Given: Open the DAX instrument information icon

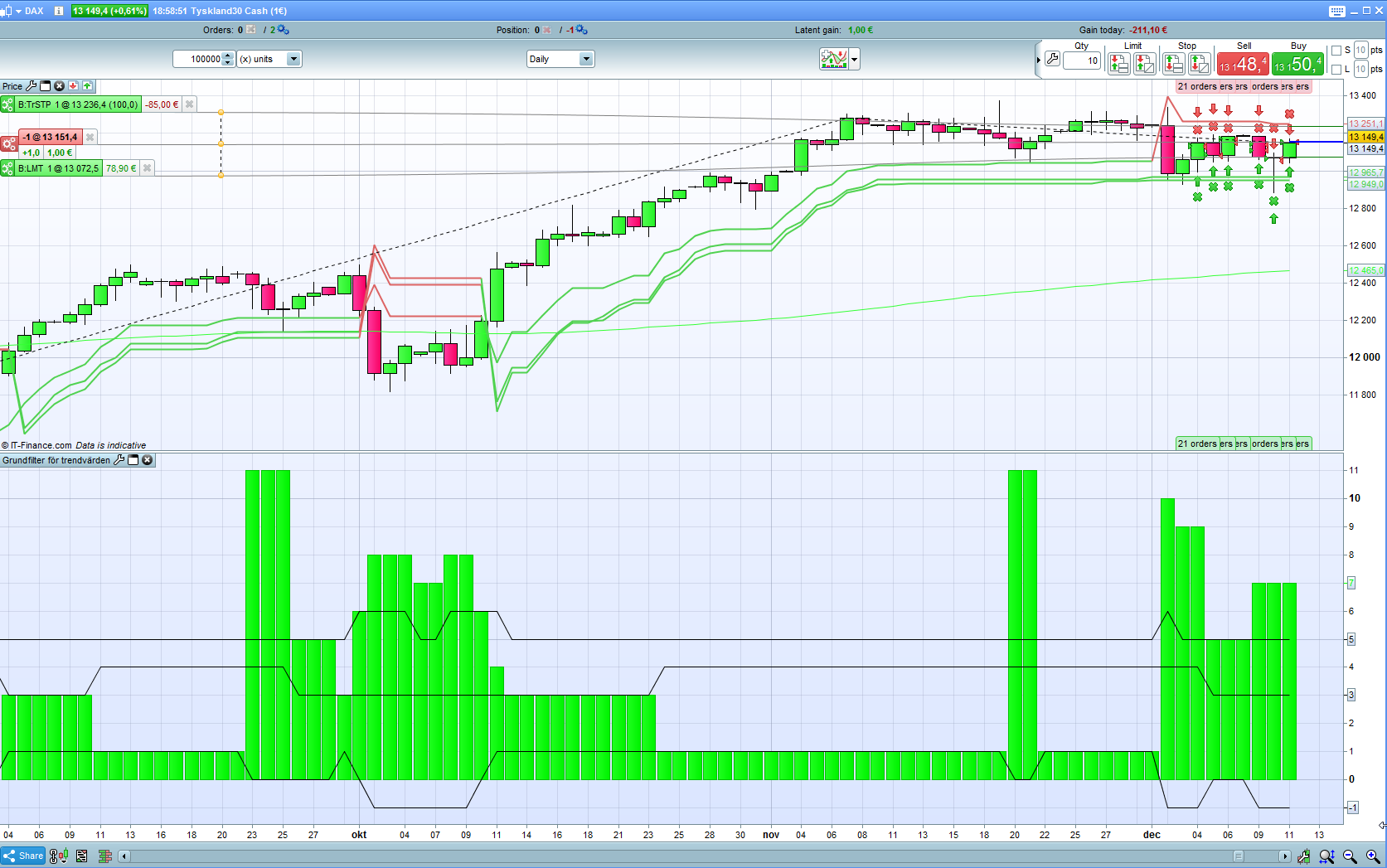Looking at the screenshot, I should 59,11.
